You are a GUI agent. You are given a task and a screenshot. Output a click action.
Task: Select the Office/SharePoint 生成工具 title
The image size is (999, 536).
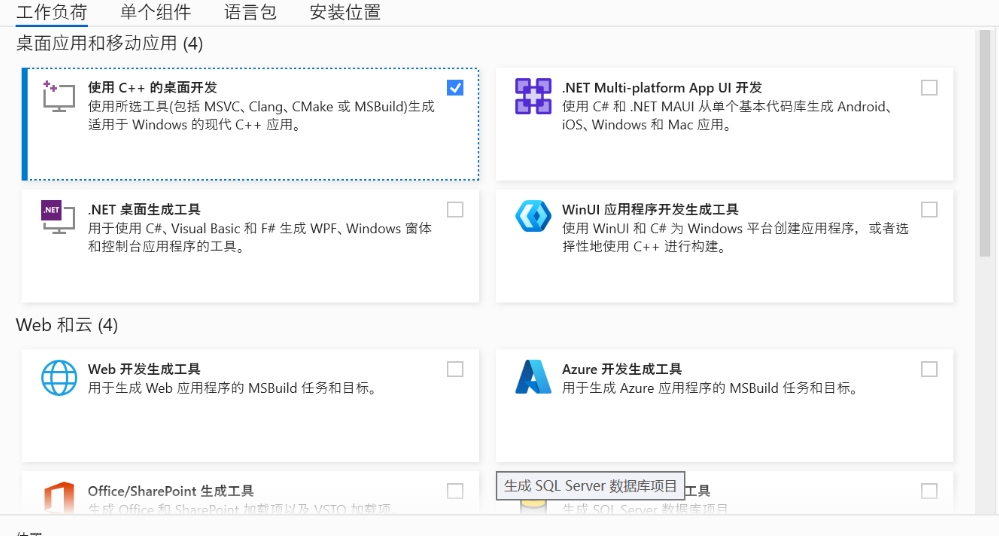tap(171, 491)
